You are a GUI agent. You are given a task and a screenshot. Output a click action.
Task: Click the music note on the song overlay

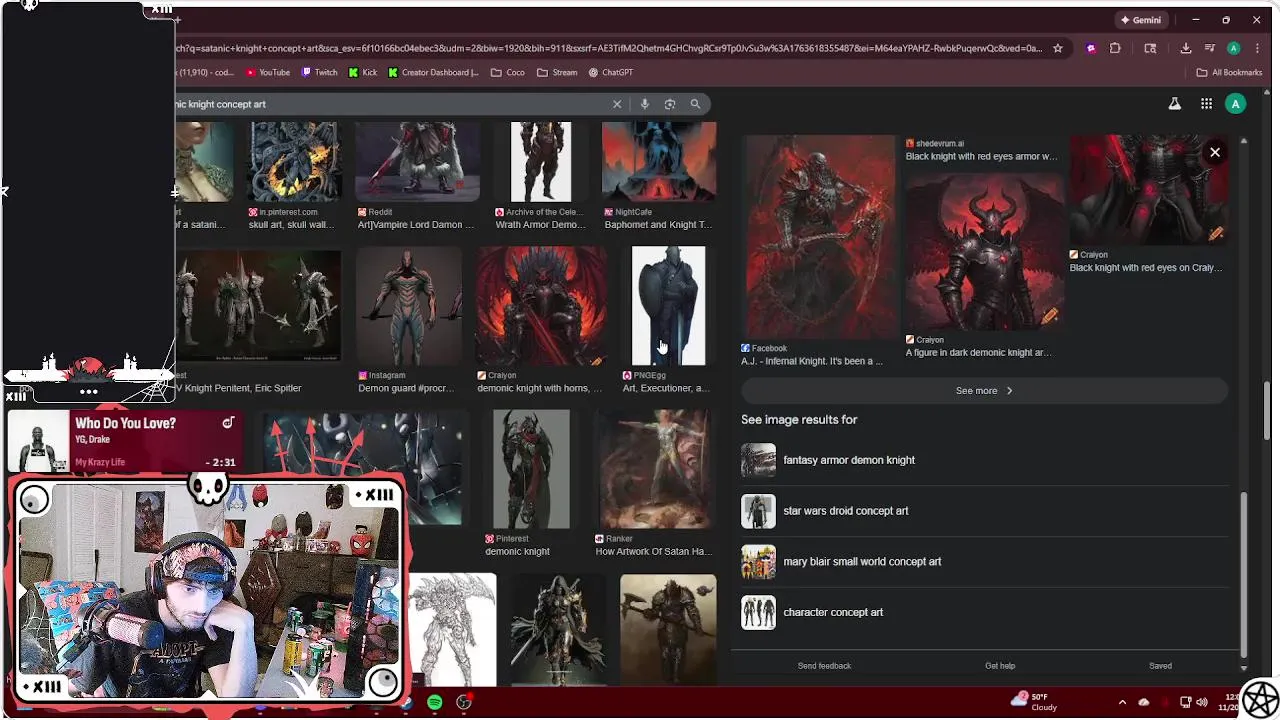(228, 423)
